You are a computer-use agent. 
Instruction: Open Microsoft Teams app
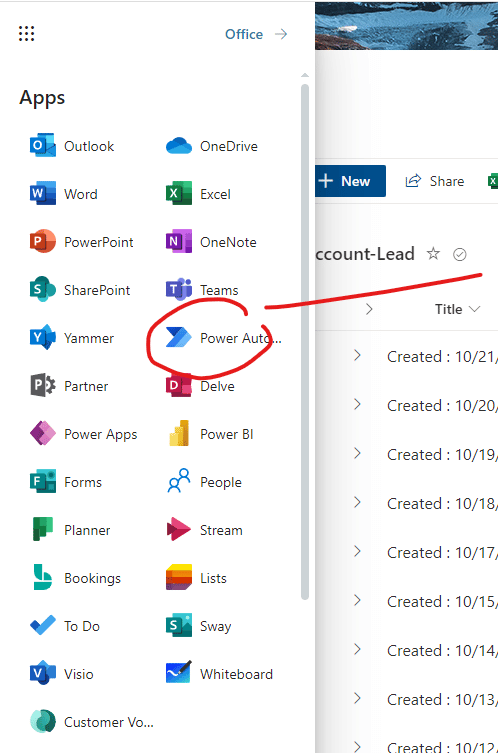point(202,290)
